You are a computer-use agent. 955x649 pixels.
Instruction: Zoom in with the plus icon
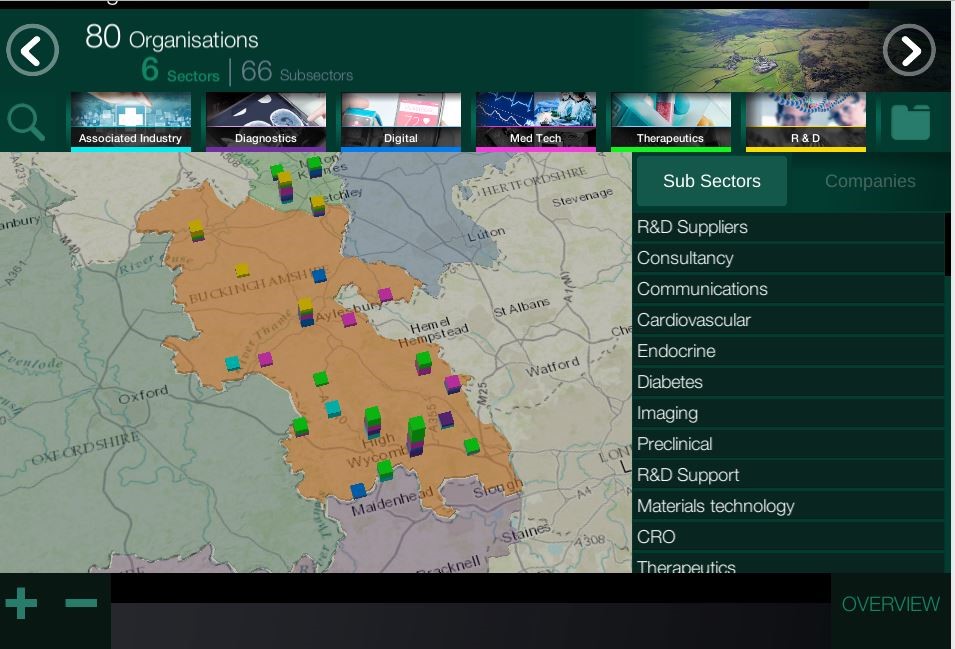point(22,604)
